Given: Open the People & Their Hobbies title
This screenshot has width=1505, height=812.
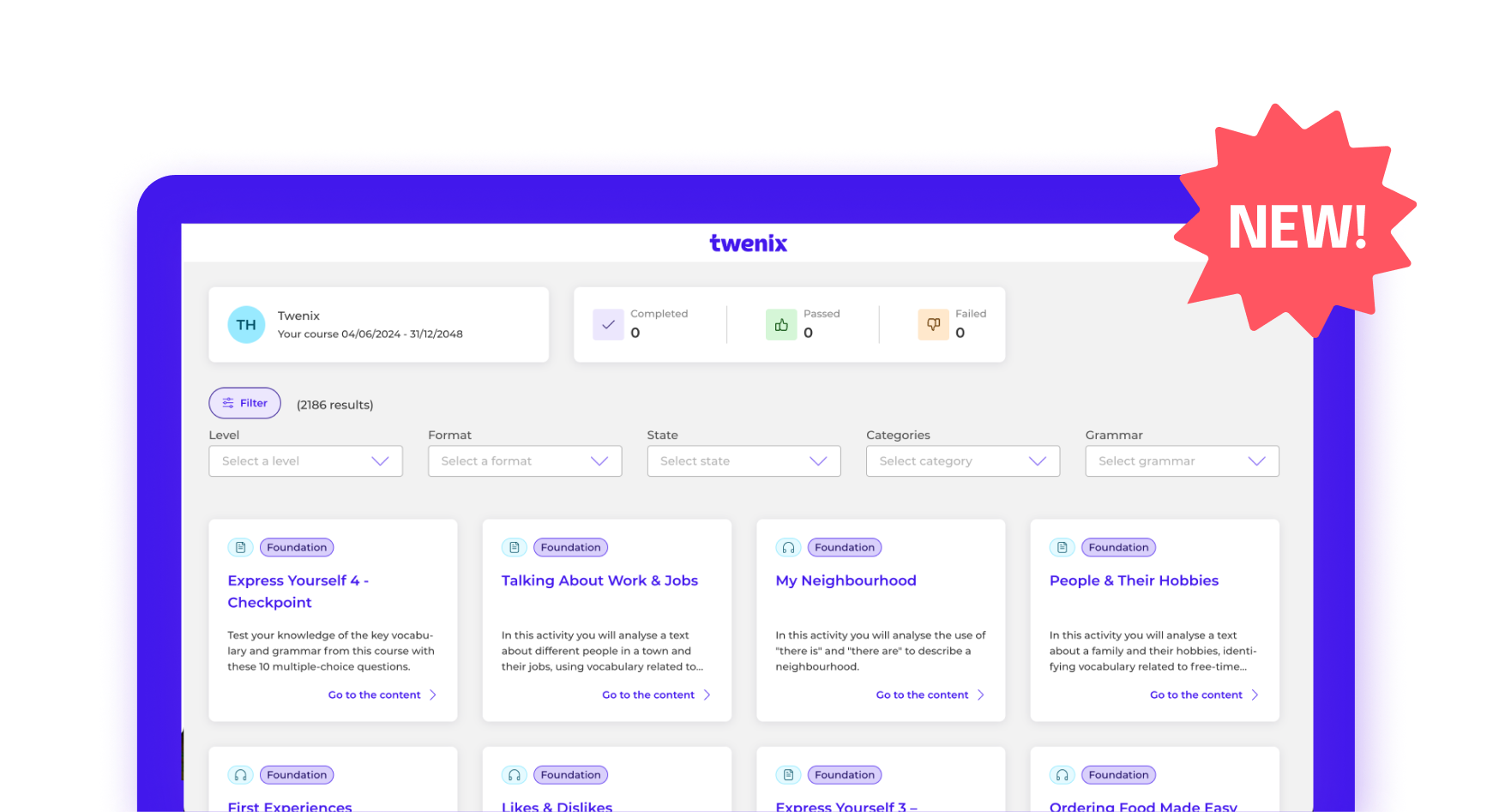Looking at the screenshot, I should tap(1134, 580).
